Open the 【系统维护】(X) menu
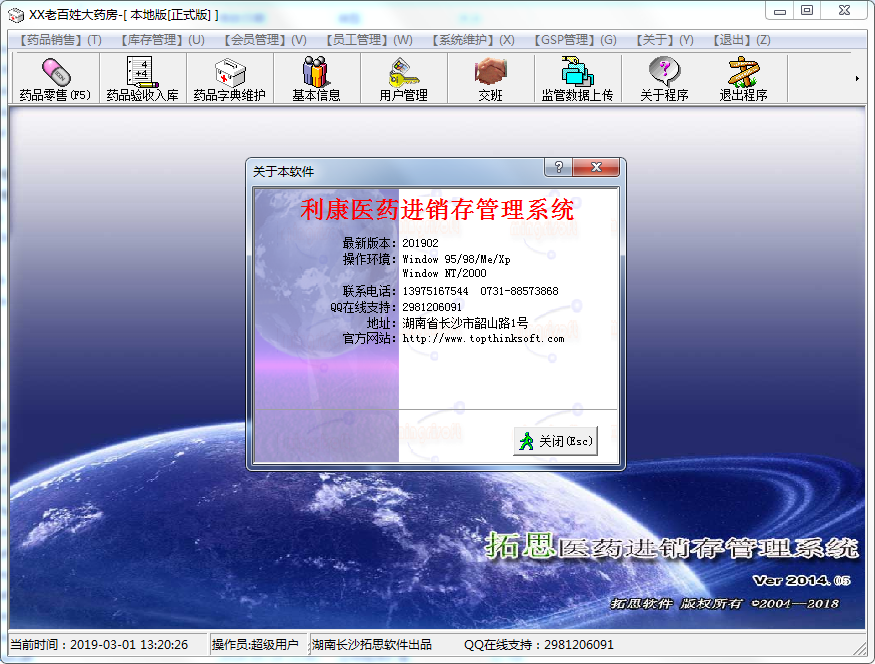This screenshot has height=664, width=875. point(473,40)
